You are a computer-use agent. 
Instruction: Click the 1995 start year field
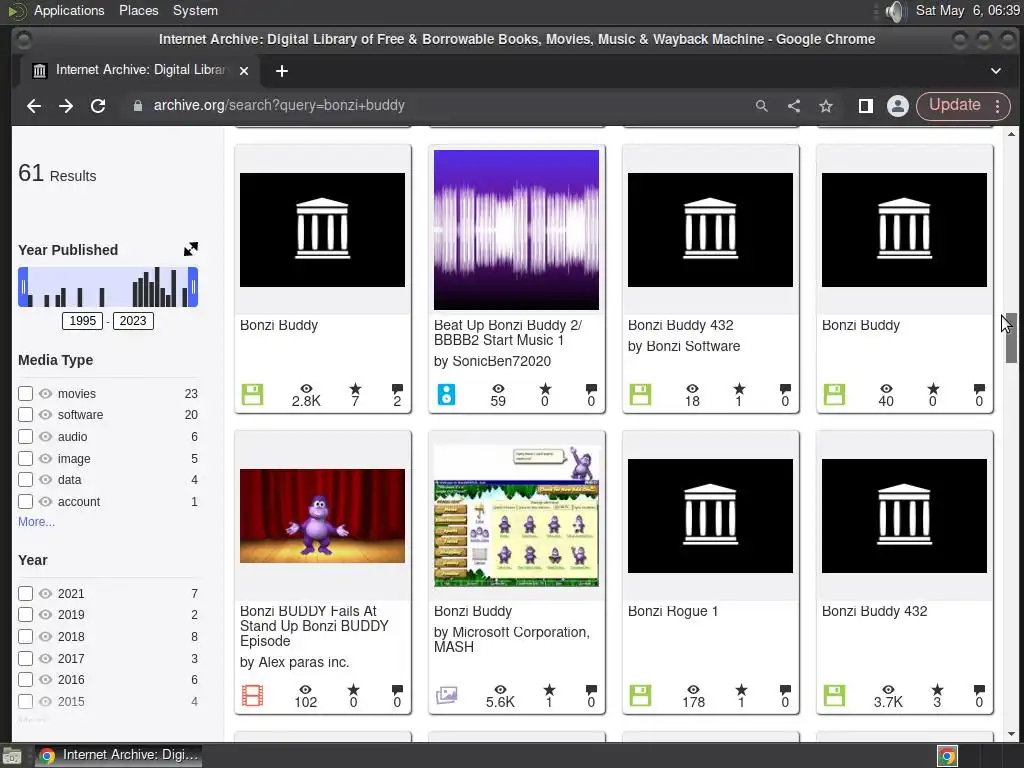82,321
